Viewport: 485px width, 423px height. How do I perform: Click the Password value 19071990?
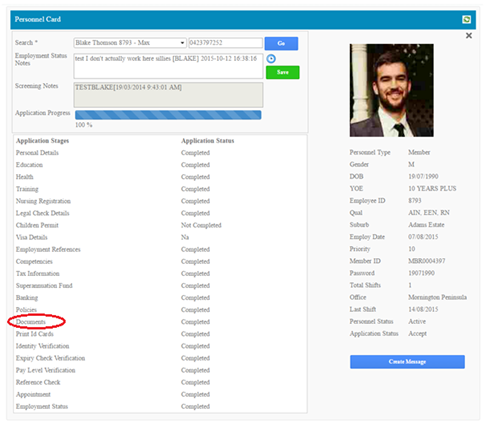point(421,273)
